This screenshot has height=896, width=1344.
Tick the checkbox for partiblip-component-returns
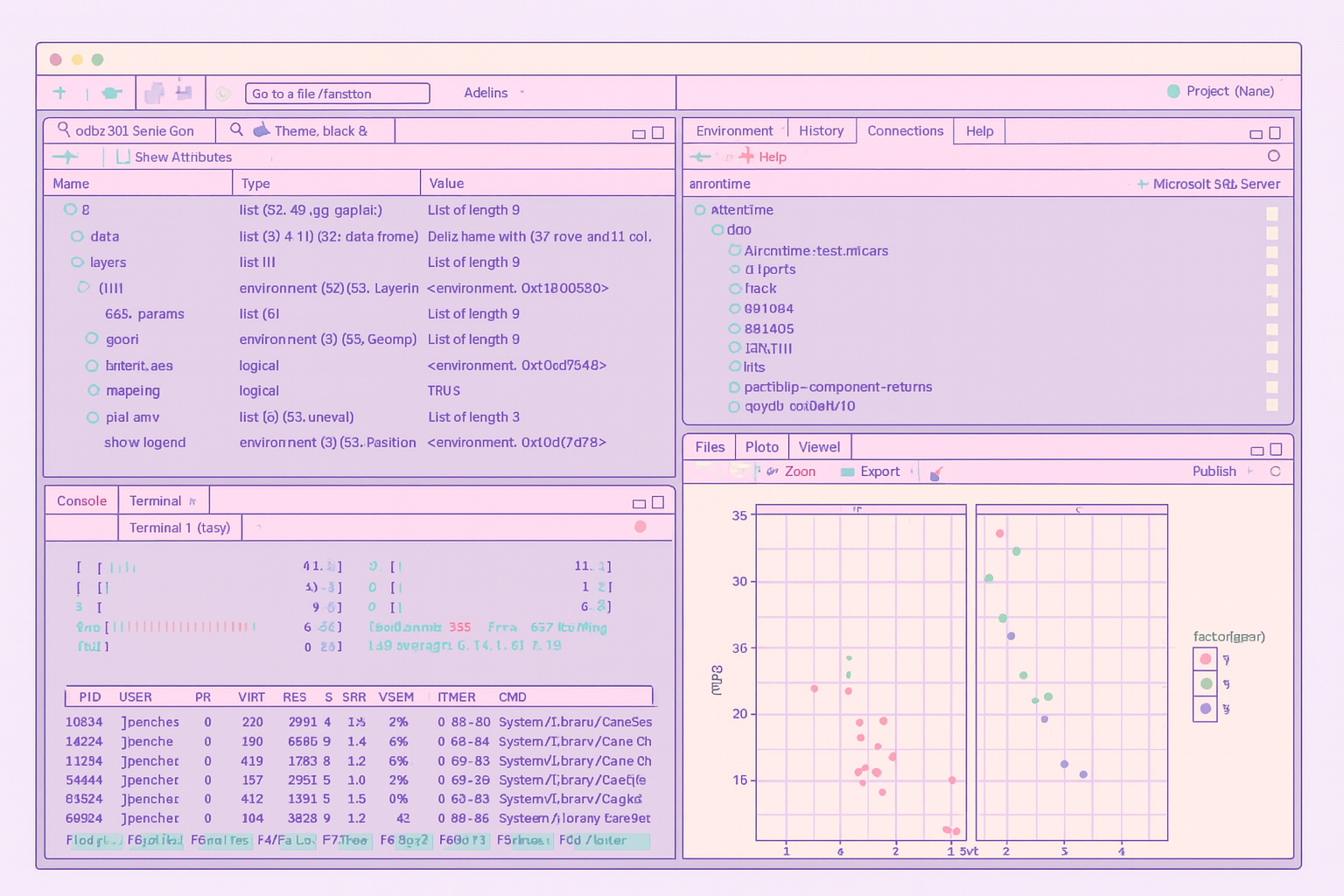(1271, 387)
